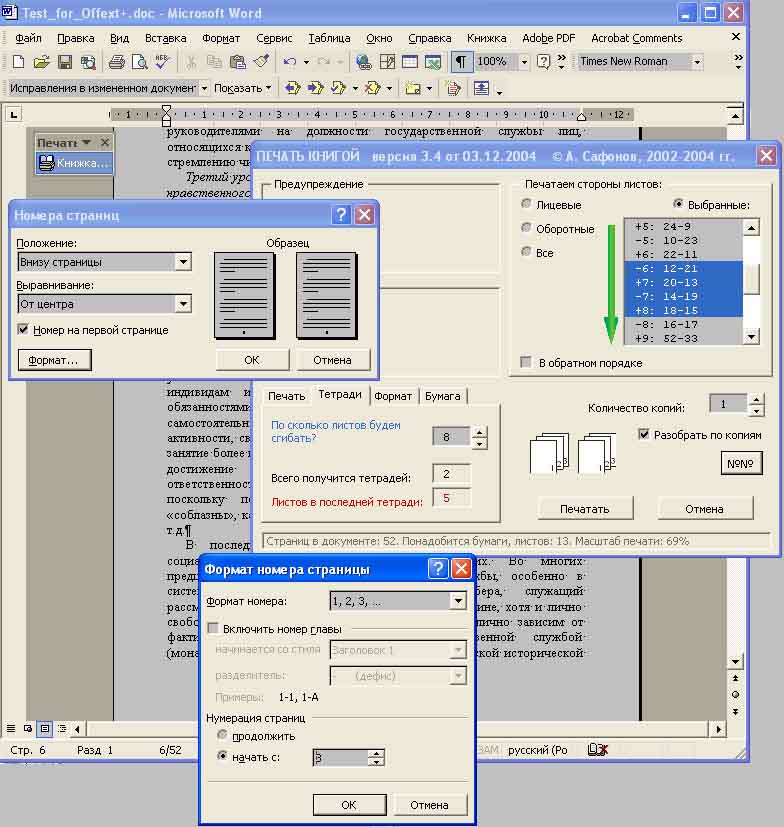Viewport: 784px width, 827px height.
Task: Open the zoom 100% dropdown
Action: [x=524, y=62]
